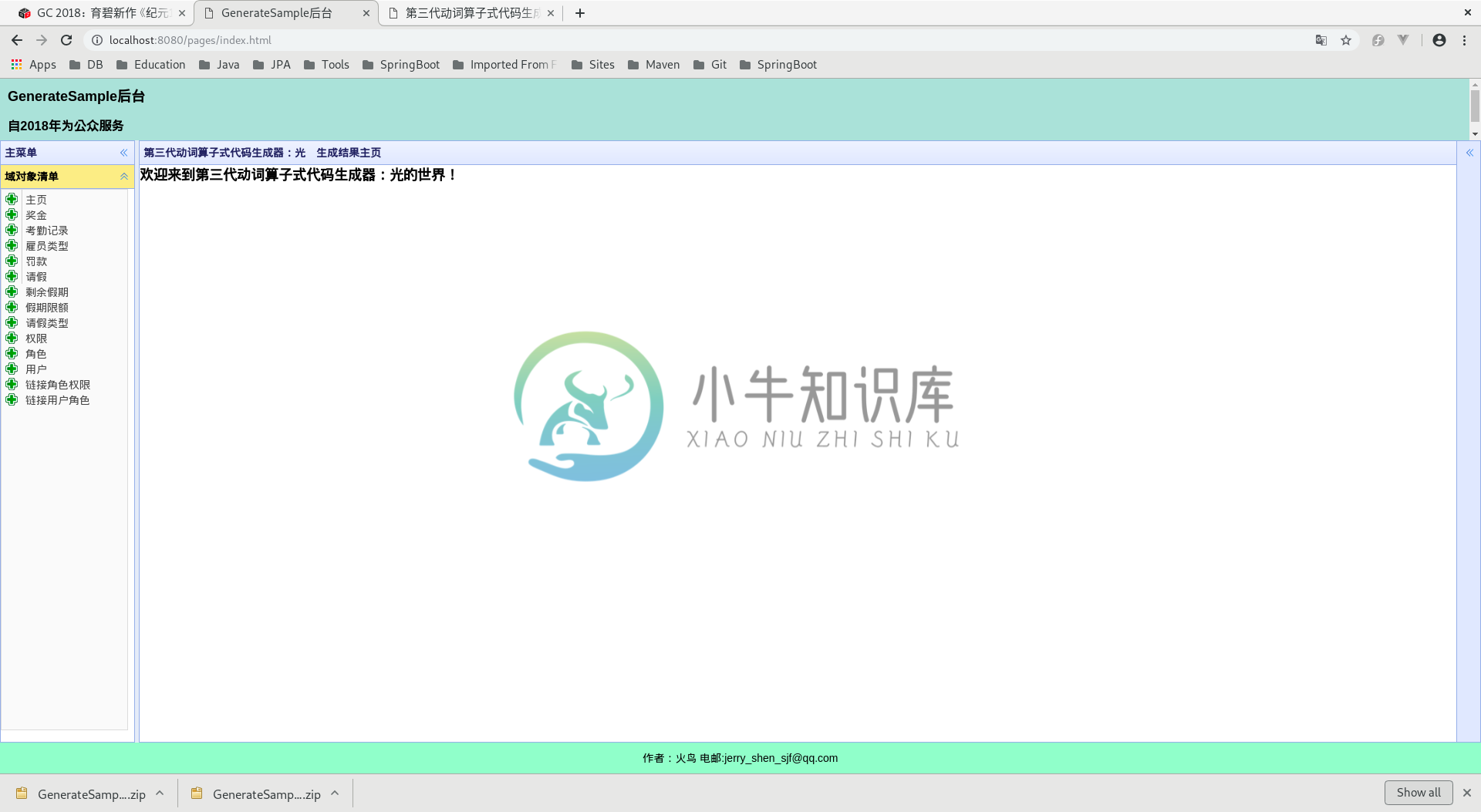Collapse the 域对象清单 accordion section
The image size is (1481, 812).
click(123, 177)
